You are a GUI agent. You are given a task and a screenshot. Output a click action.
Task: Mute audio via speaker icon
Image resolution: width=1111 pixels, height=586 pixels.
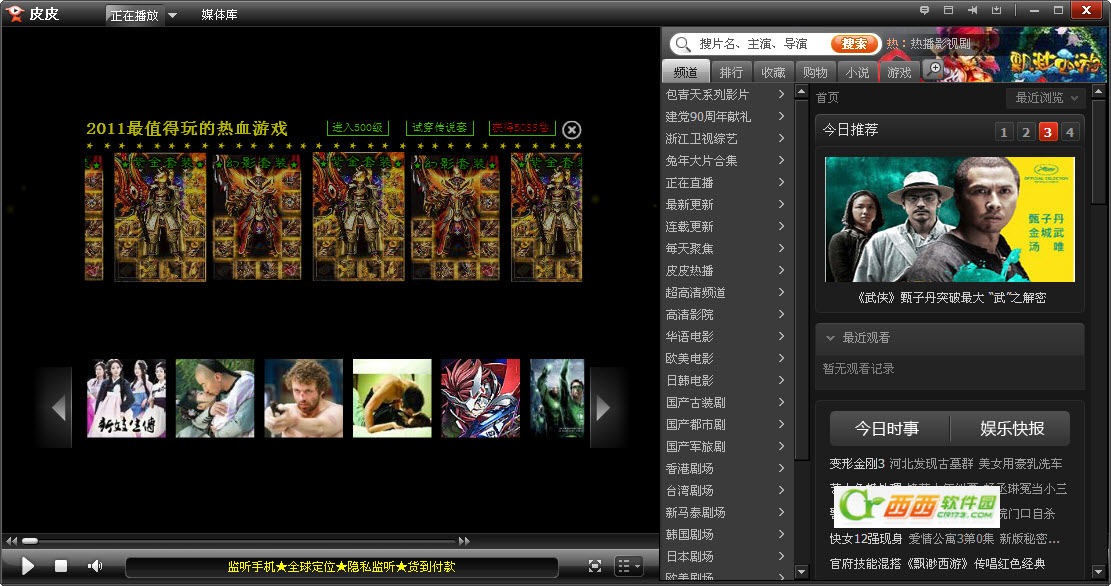[x=95, y=565]
